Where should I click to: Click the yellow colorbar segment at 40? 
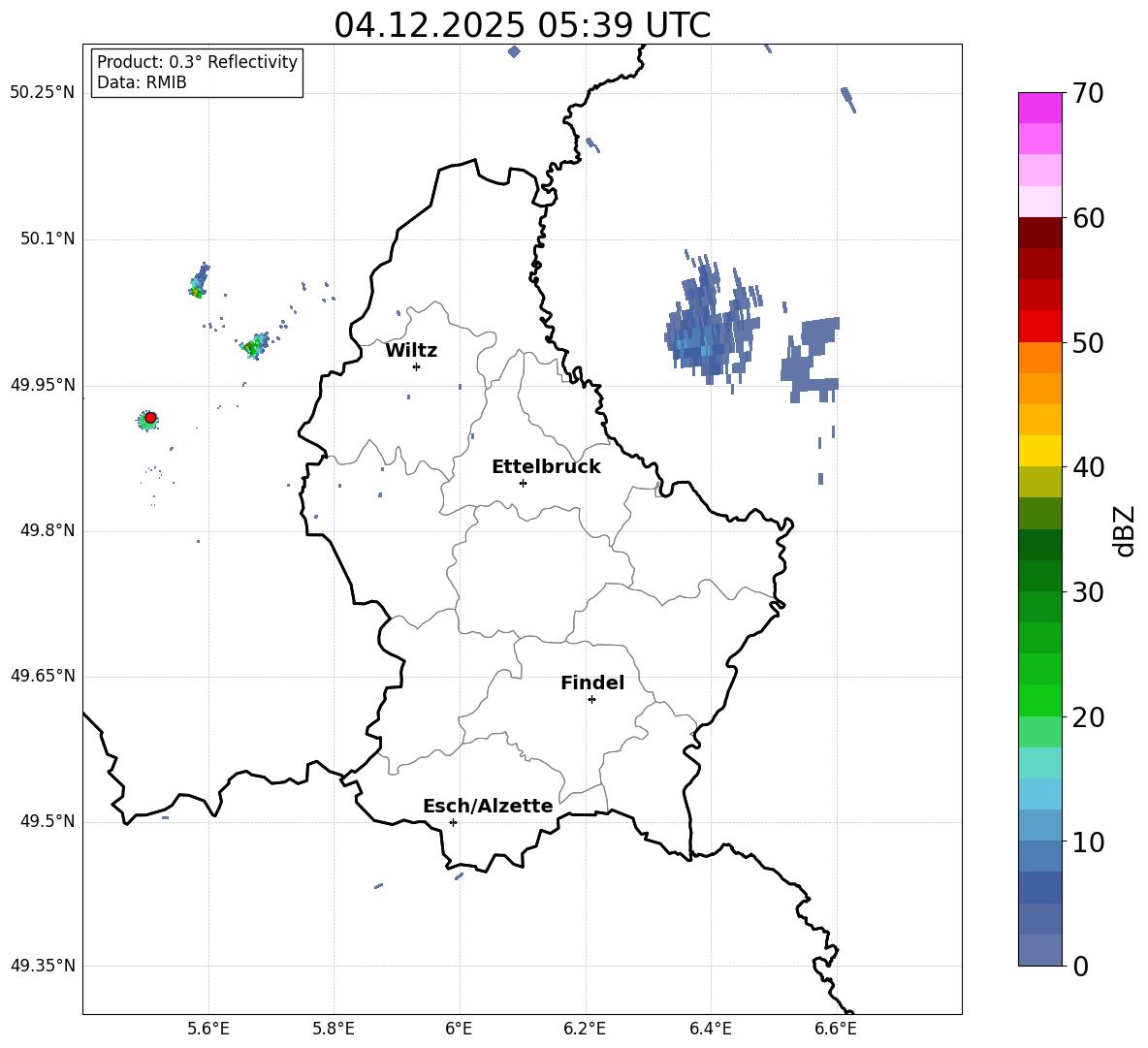[1039, 451]
